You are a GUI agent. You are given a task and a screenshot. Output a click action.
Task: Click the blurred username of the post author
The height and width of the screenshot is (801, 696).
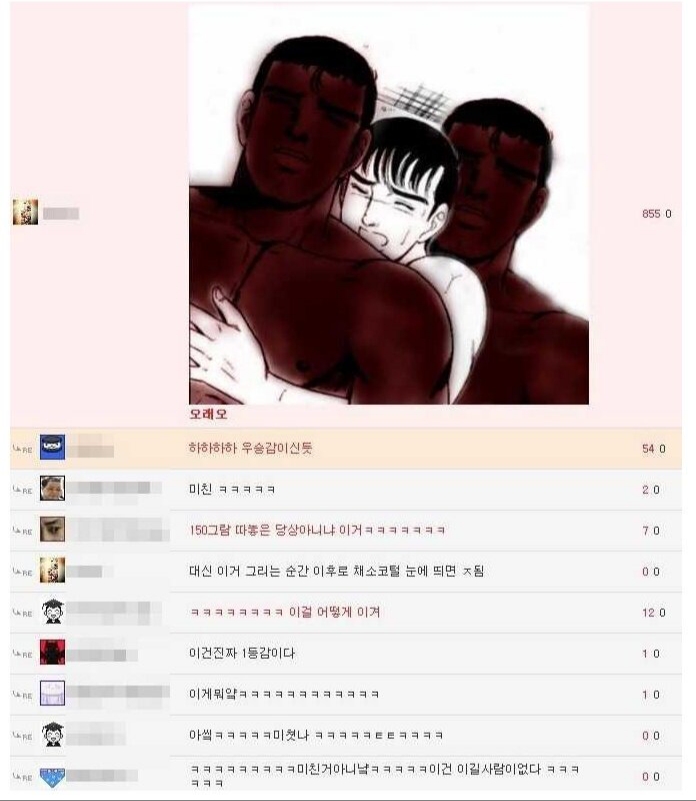61,214
